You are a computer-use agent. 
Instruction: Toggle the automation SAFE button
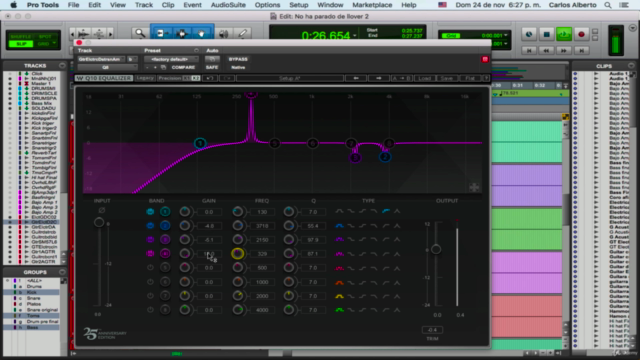(x=212, y=67)
